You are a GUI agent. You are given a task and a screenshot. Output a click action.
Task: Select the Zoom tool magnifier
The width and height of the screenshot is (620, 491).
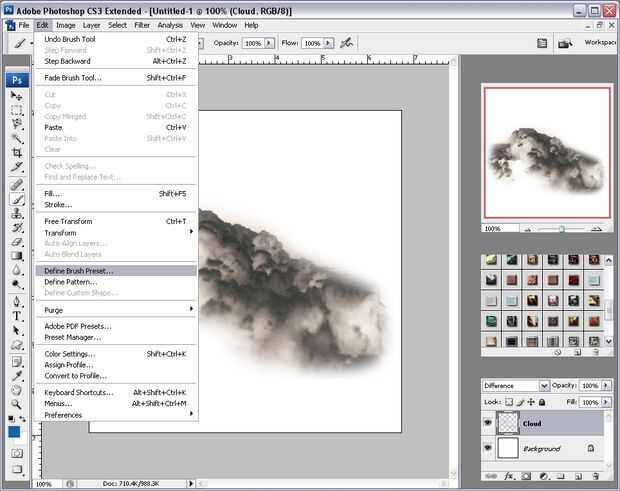pyautogui.click(x=17, y=403)
